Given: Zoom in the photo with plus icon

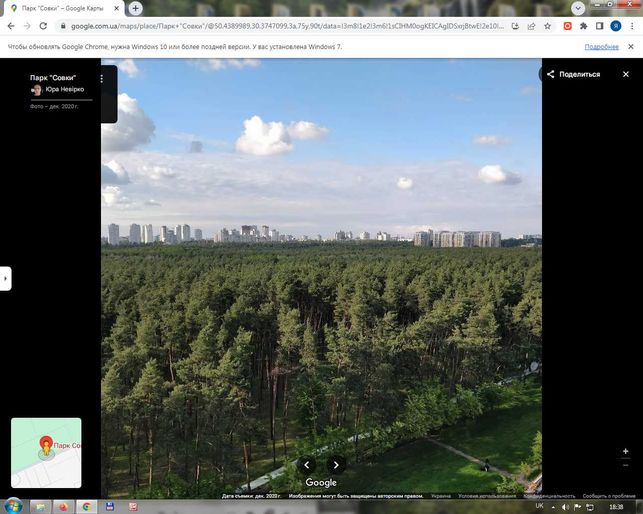Looking at the screenshot, I should (x=625, y=451).
